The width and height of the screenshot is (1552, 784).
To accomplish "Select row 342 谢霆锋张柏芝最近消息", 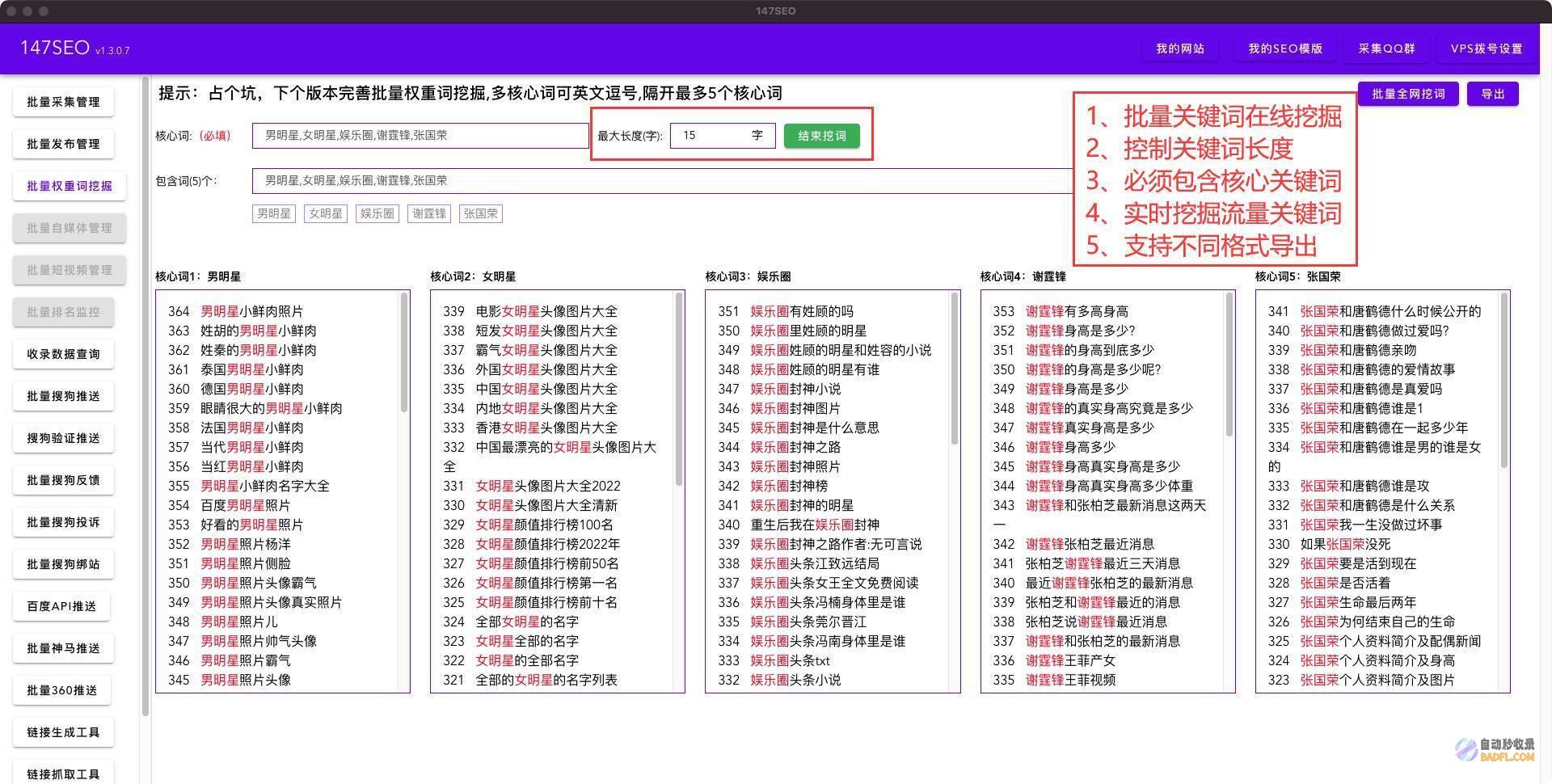I will tap(1073, 544).
